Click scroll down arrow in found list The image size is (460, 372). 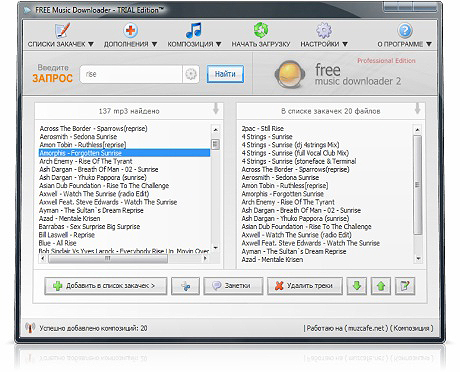[215, 248]
